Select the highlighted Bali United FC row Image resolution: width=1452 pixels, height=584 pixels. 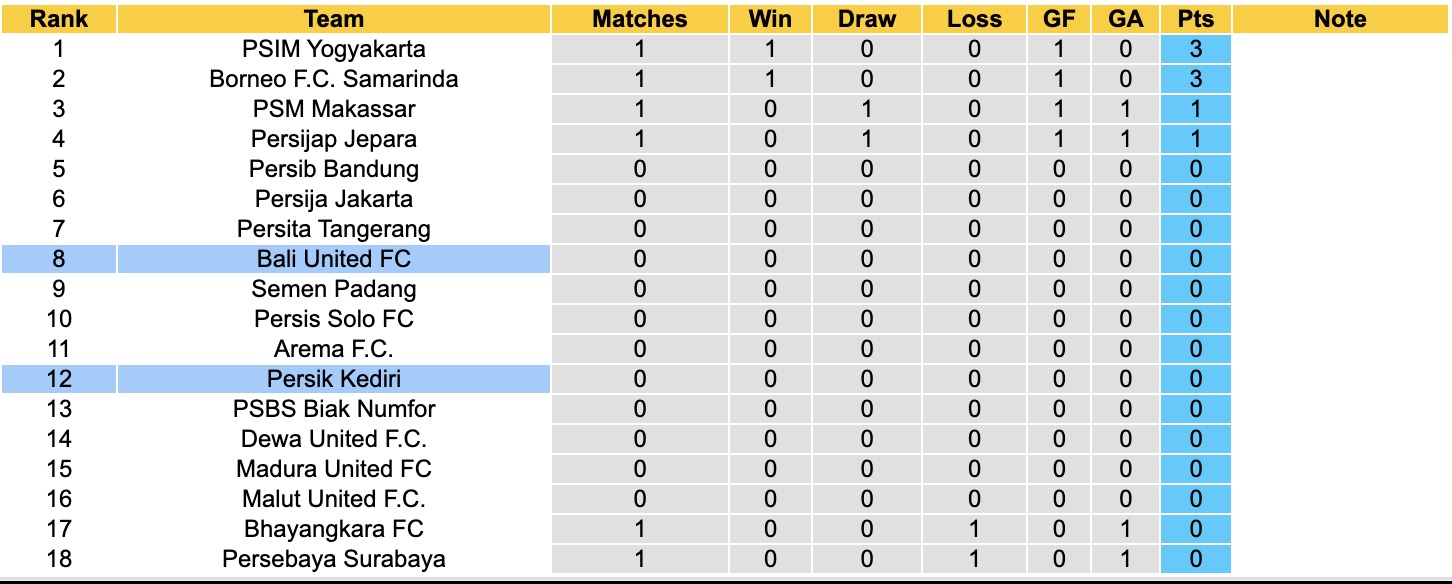pos(334,259)
